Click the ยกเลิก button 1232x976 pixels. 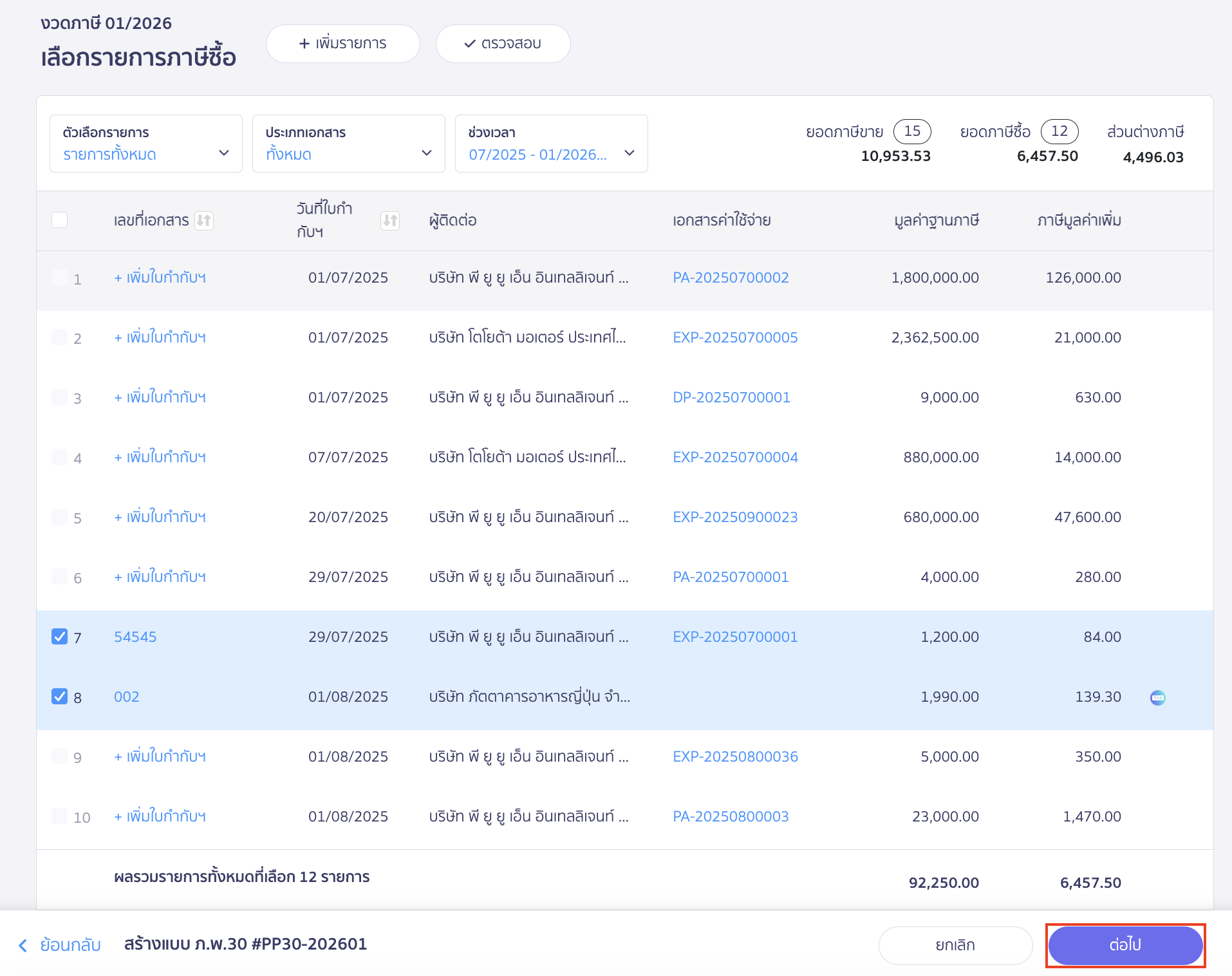(955, 945)
